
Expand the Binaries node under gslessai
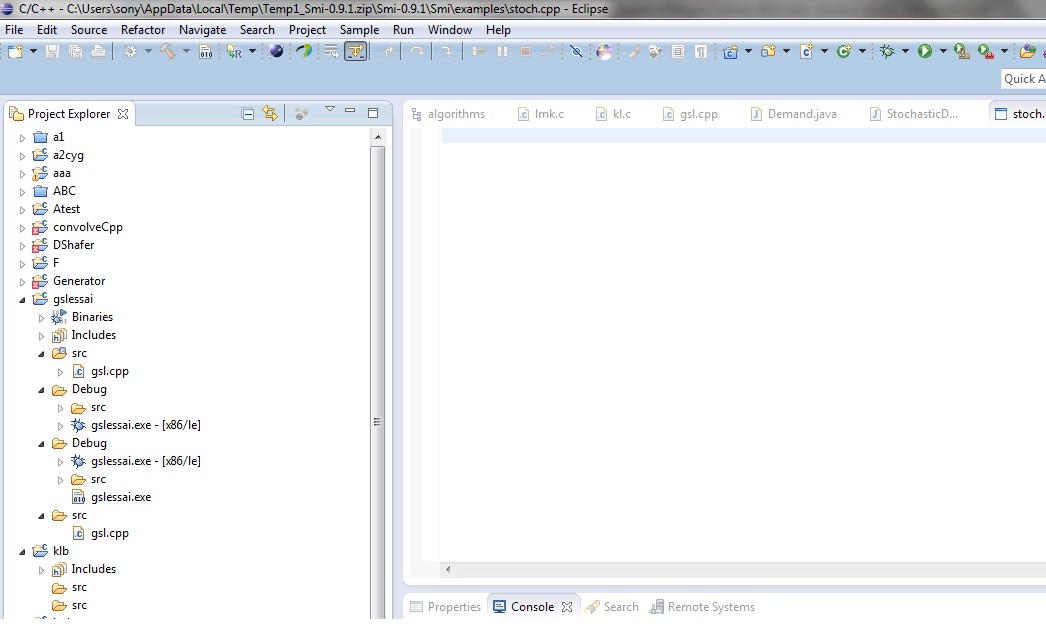pyautogui.click(x=41, y=318)
